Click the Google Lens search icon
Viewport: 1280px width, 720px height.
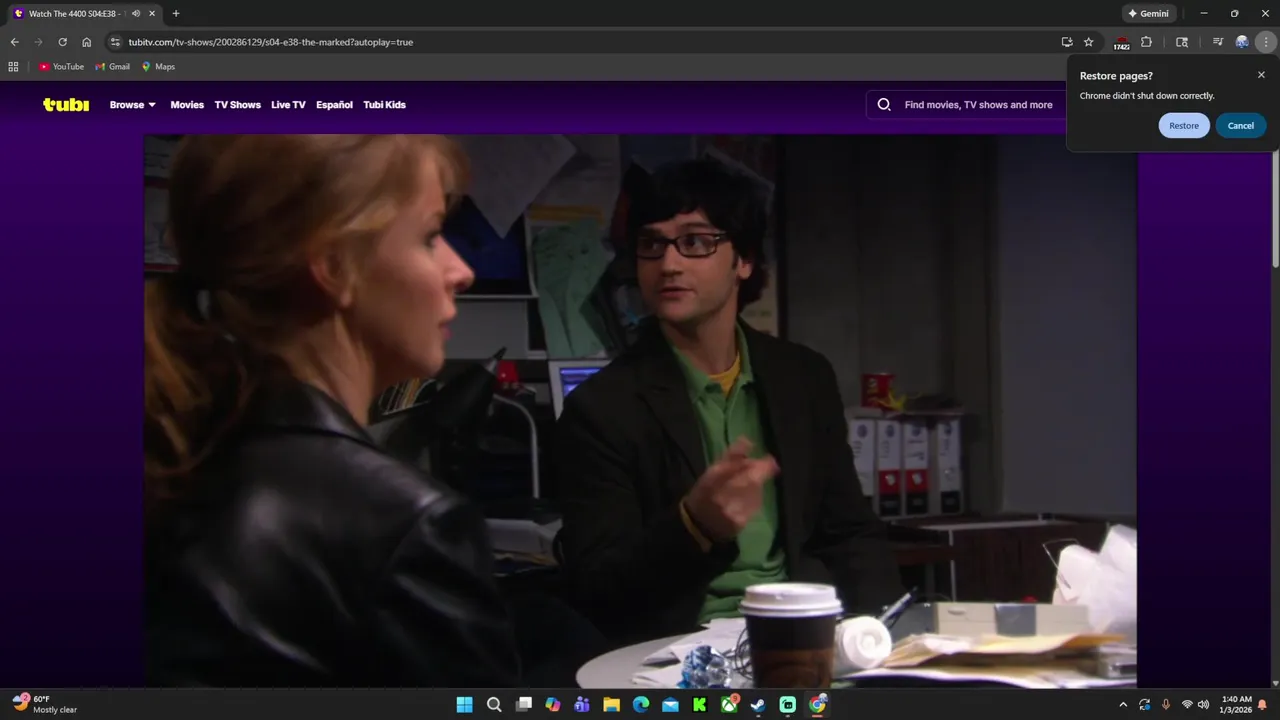1182,42
